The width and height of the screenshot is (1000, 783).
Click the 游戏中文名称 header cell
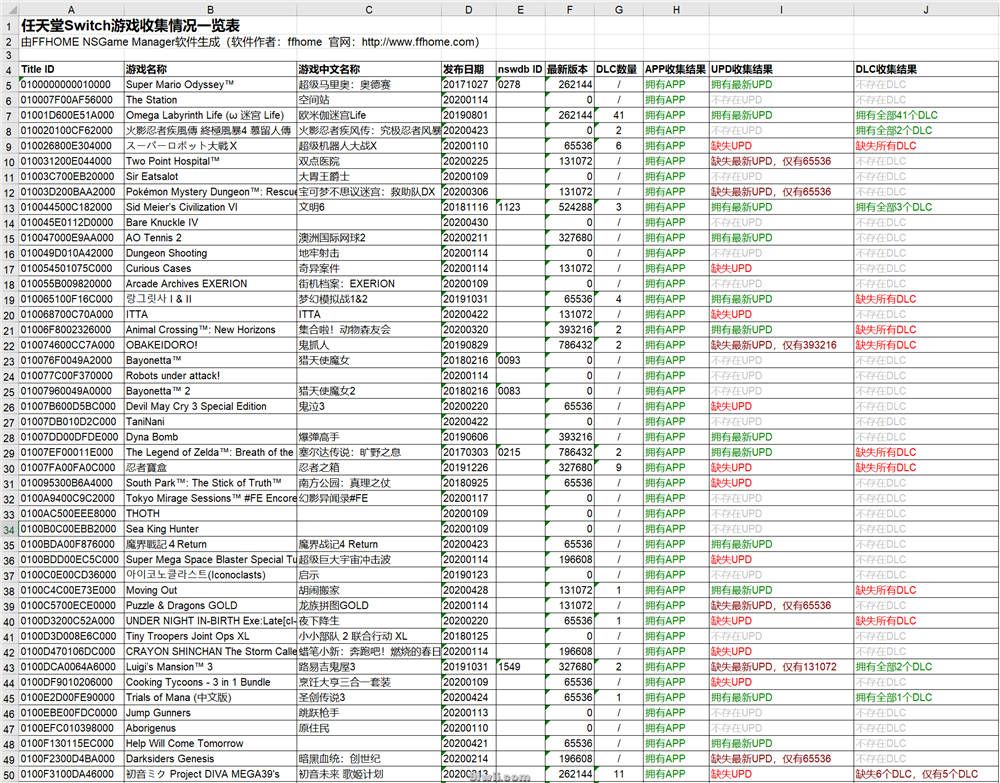369,69
